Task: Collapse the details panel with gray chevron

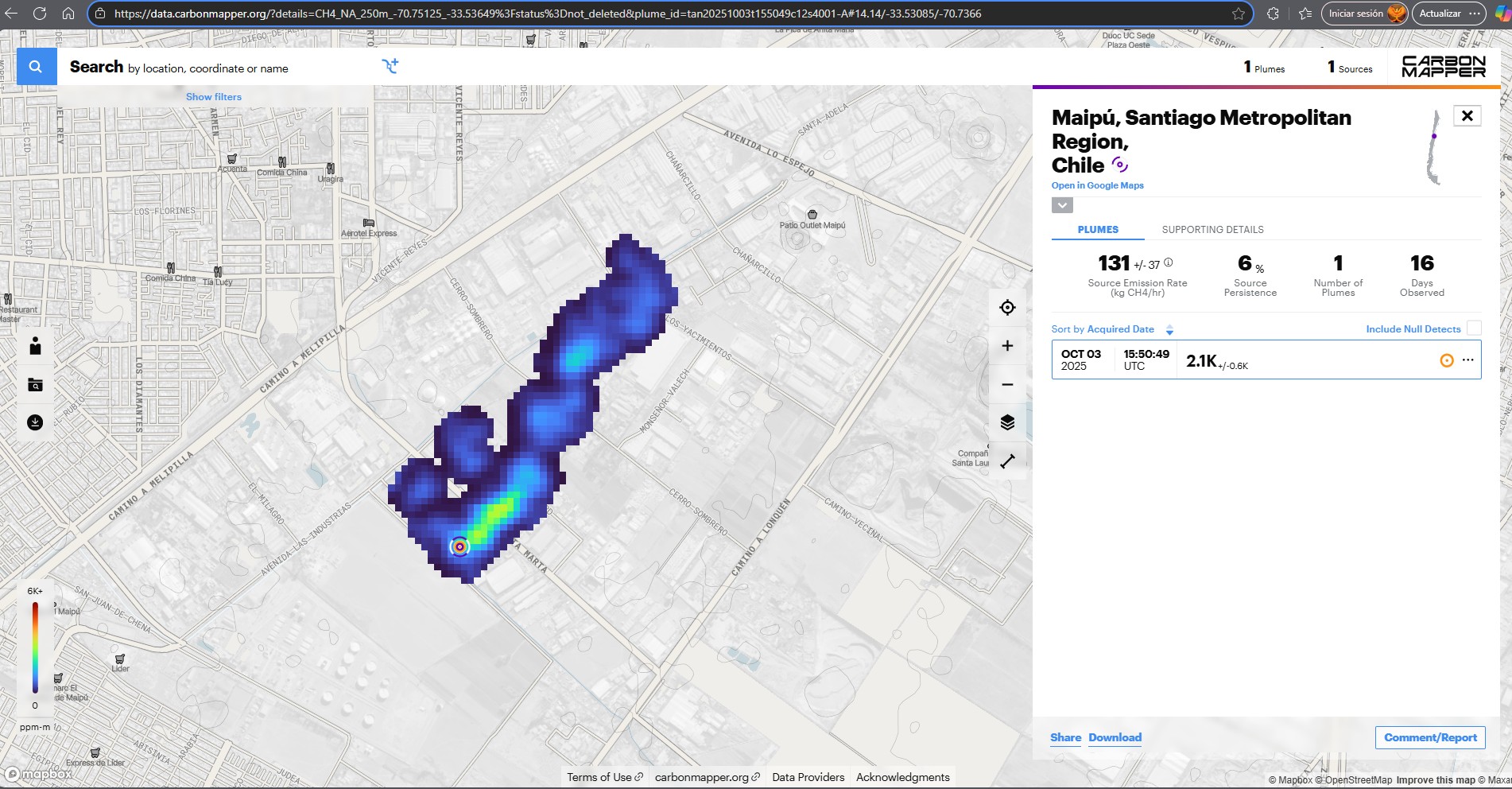Action: click(1062, 205)
